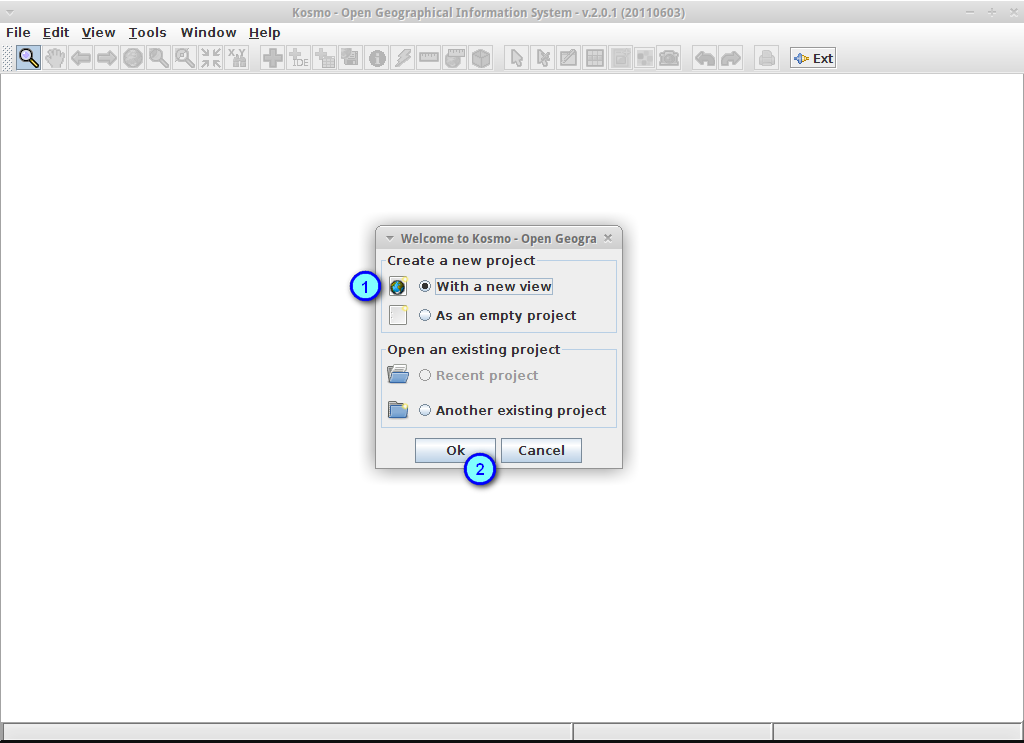Click the recent project open folder icon
The image size is (1024, 743).
click(398, 375)
